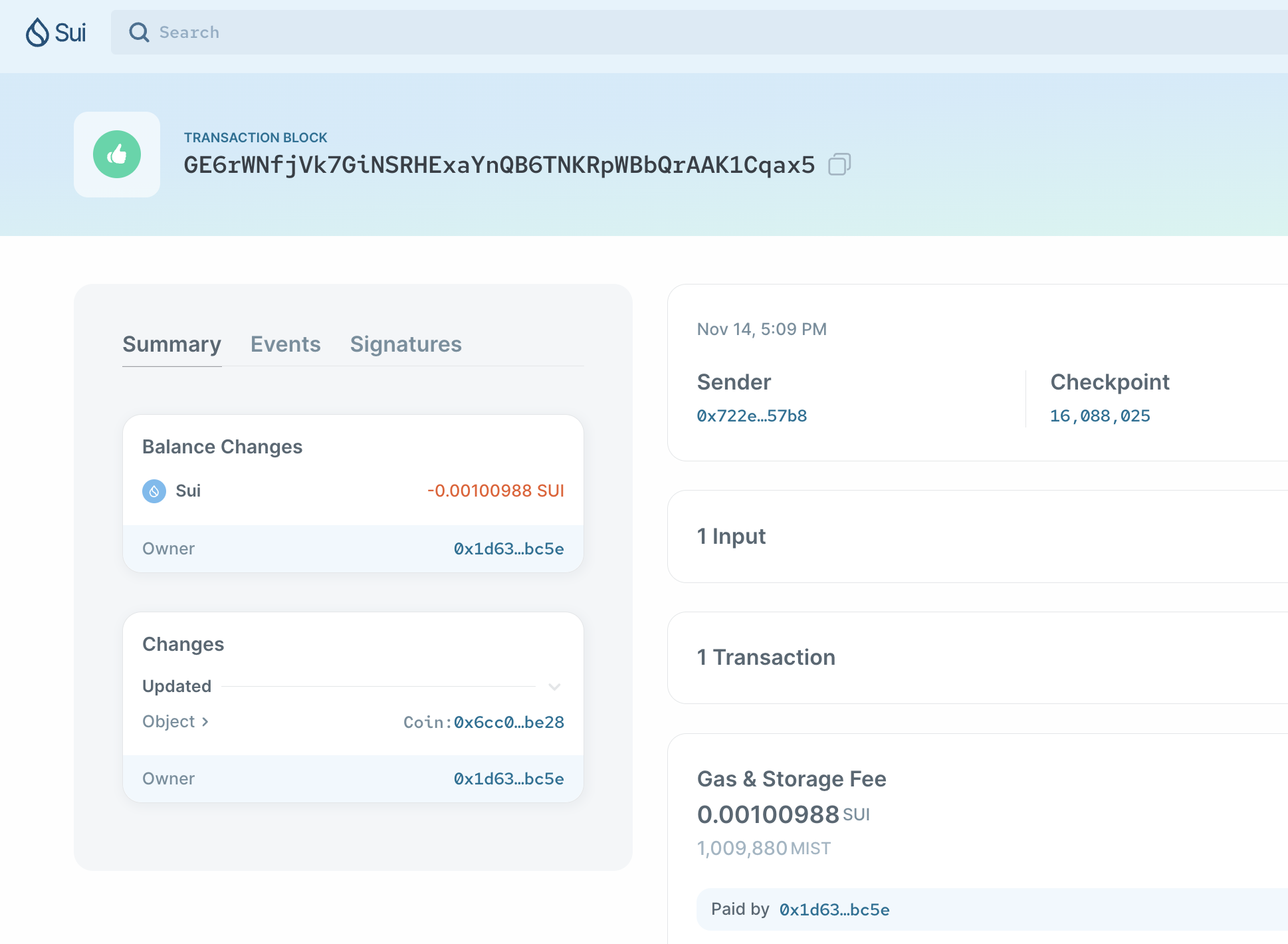Click the green thumbs-up success icon
Image resolution: width=1288 pixels, height=944 pixels.
[x=117, y=154]
